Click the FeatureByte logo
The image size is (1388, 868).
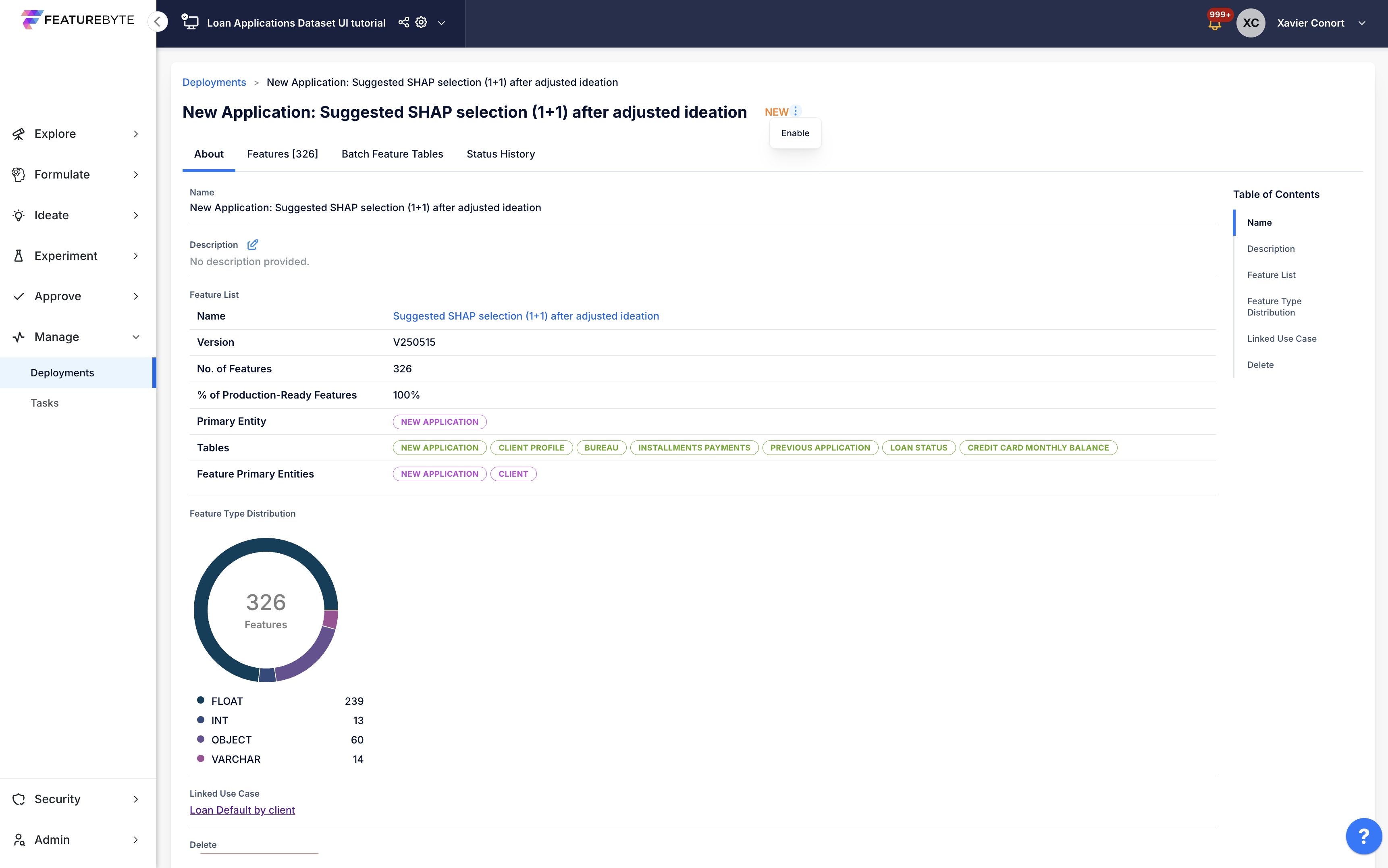pyautogui.click(x=78, y=19)
